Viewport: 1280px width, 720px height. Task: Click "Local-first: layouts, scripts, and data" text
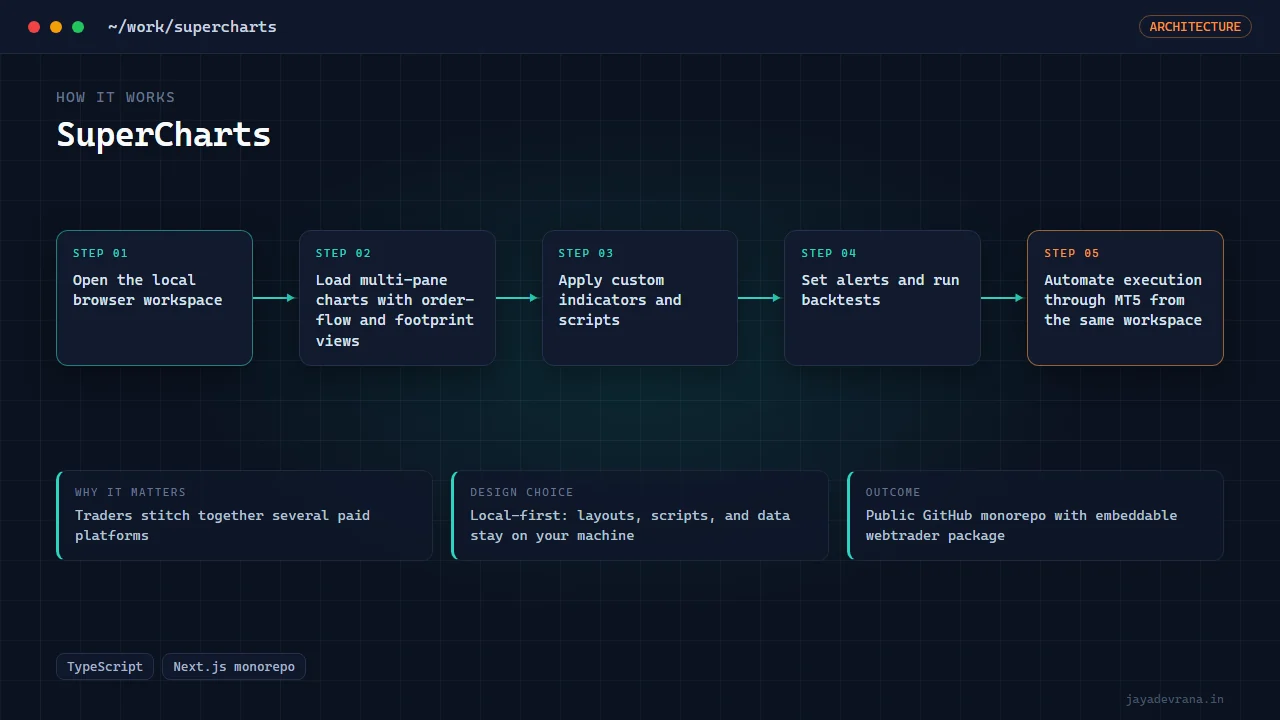pos(630,525)
